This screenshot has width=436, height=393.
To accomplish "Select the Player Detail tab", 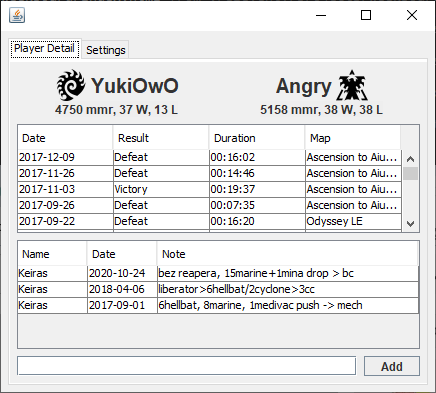I will tap(45, 49).
